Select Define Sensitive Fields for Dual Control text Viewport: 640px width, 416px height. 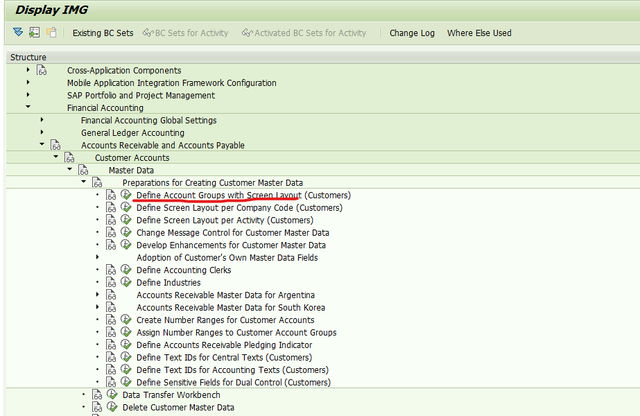click(x=233, y=383)
